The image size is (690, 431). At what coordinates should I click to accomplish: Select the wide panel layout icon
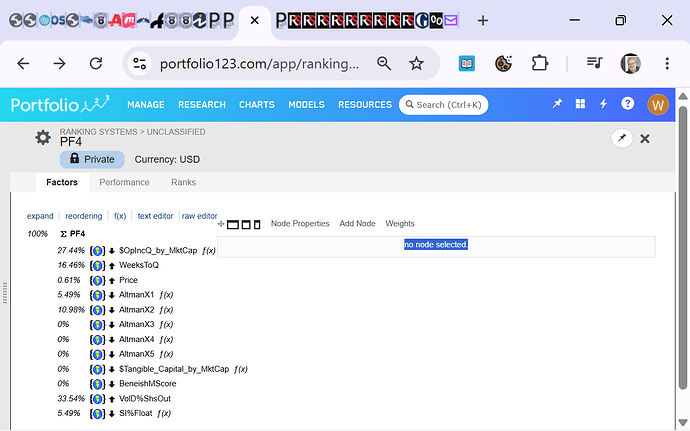coord(233,225)
